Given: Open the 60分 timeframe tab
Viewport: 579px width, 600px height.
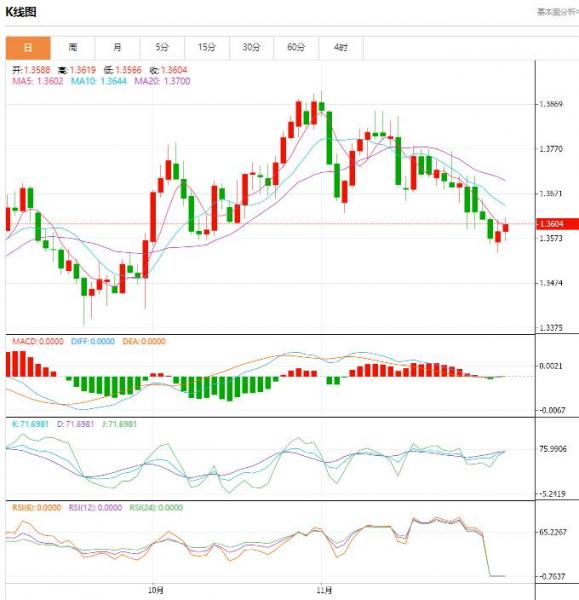Looking at the screenshot, I should 296,48.
